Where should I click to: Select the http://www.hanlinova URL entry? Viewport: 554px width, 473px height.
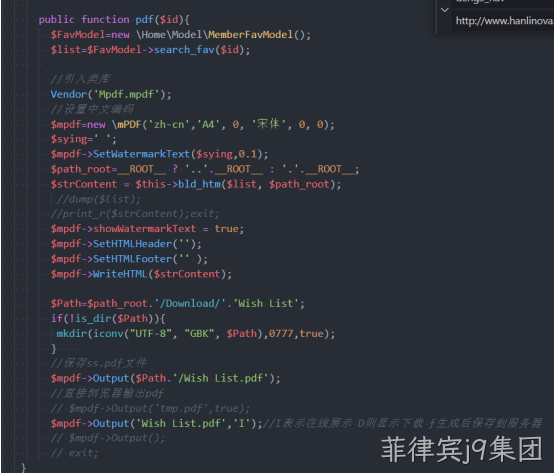pyautogui.click(x=504, y=21)
